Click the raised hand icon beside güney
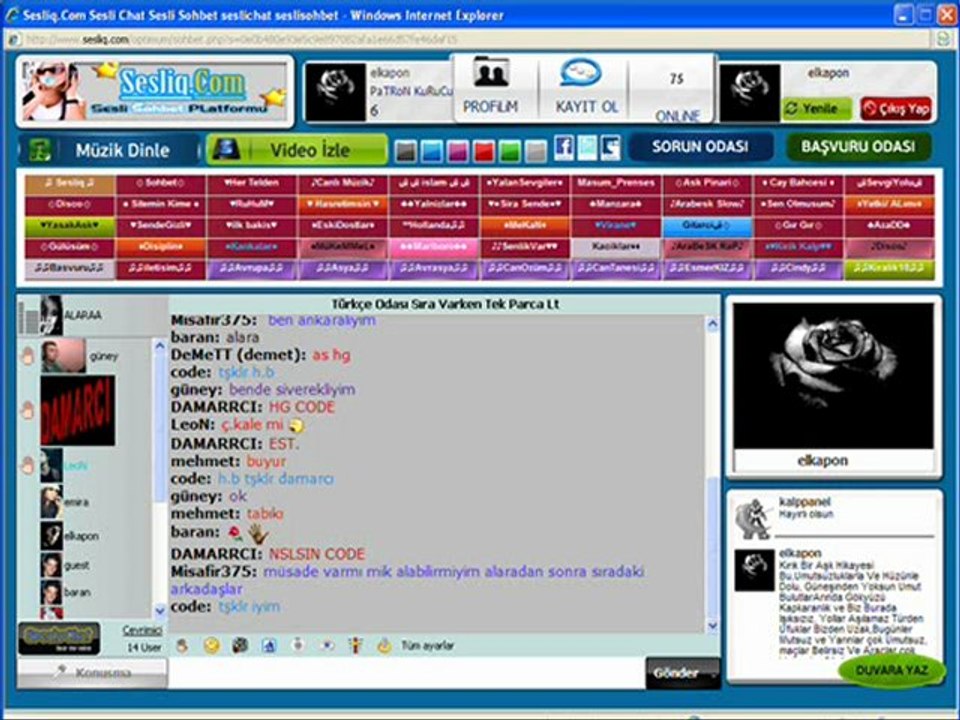 (x=27, y=356)
